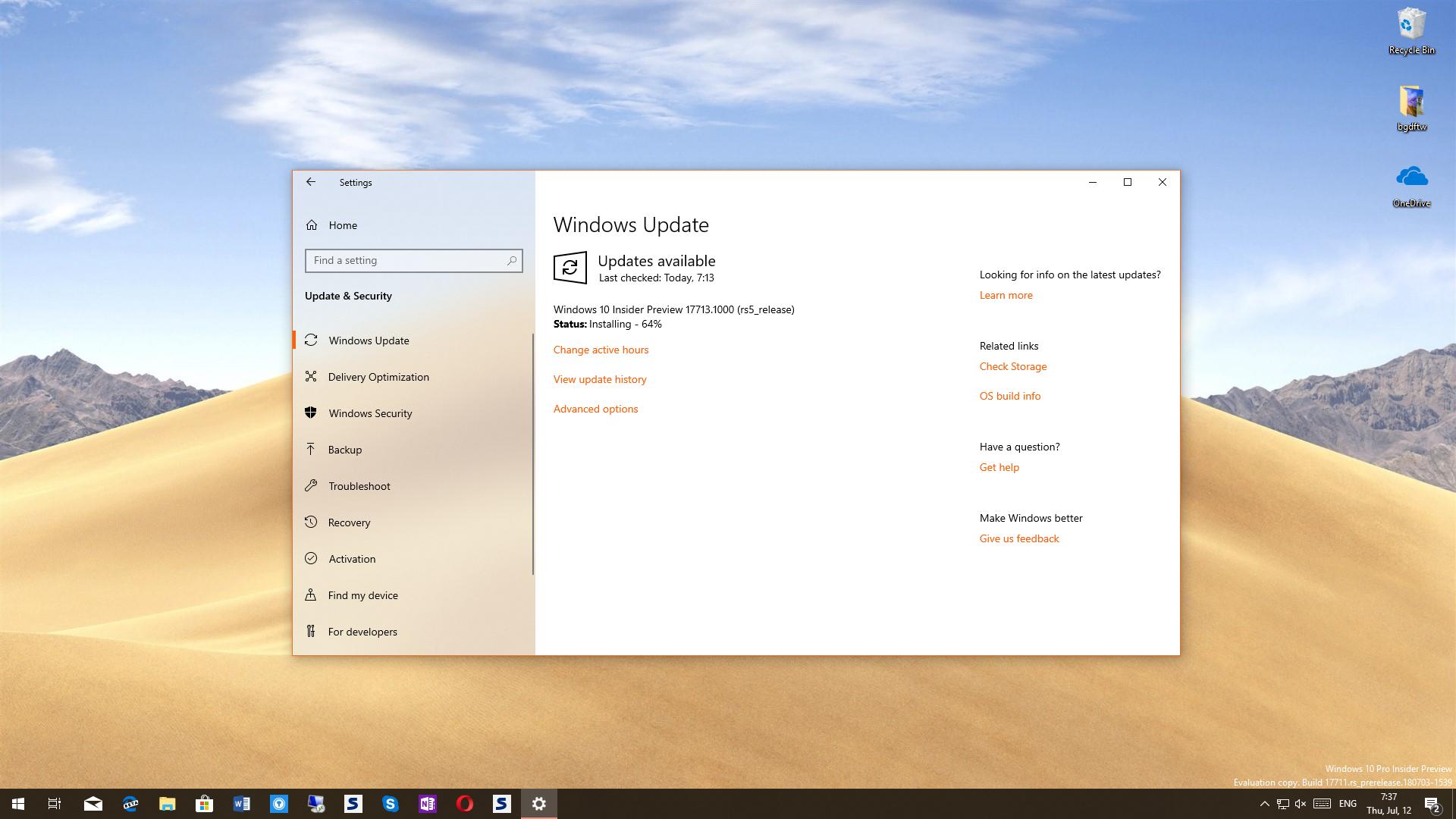This screenshot has width=1456, height=819.
Task: Open File Explorer from the taskbar
Action: pyautogui.click(x=168, y=804)
